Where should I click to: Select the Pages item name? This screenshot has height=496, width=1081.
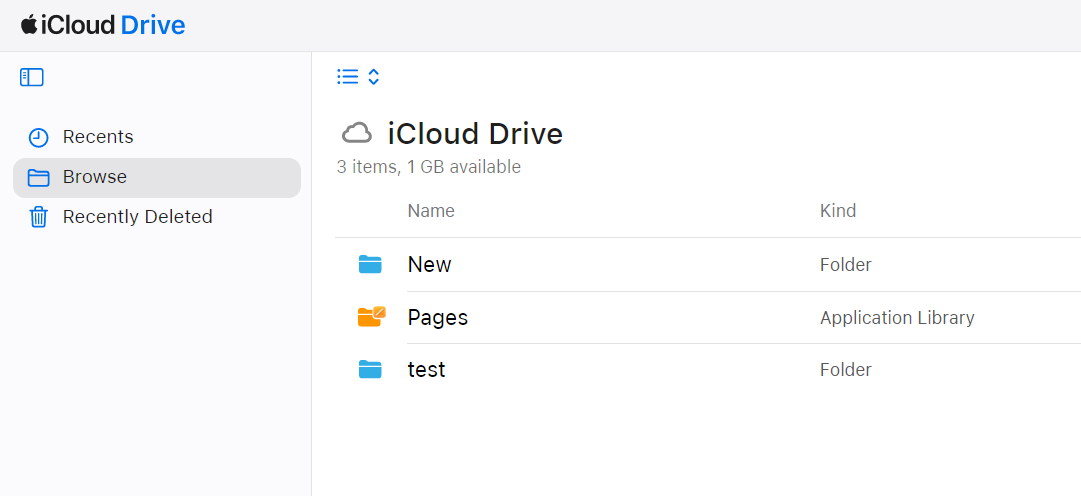[x=437, y=318]
